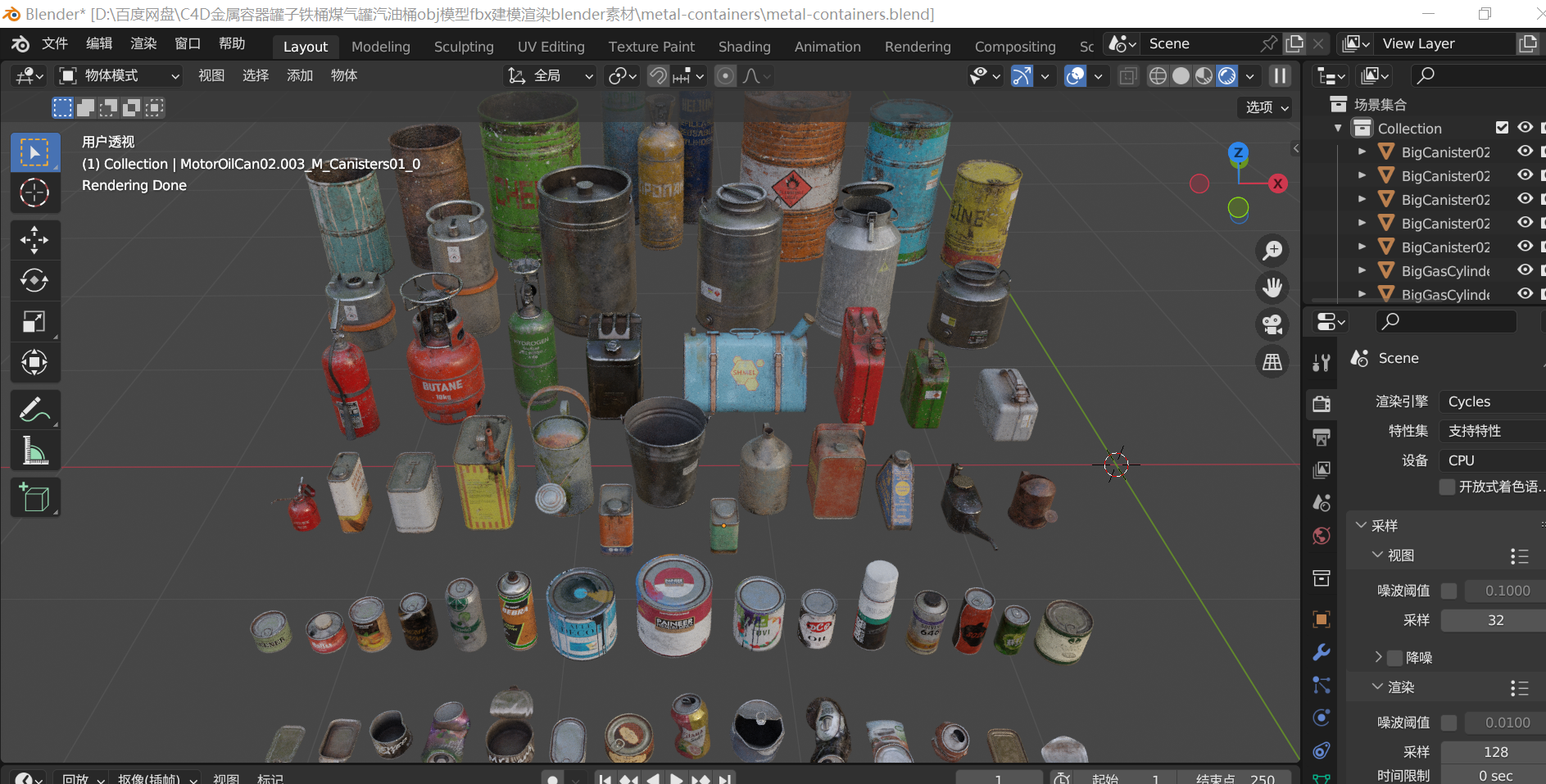Screen dimensions: 1546x784
Task: Switch viewport to rendered shading
Action: pyautogui.click(x=1226, y=76)
